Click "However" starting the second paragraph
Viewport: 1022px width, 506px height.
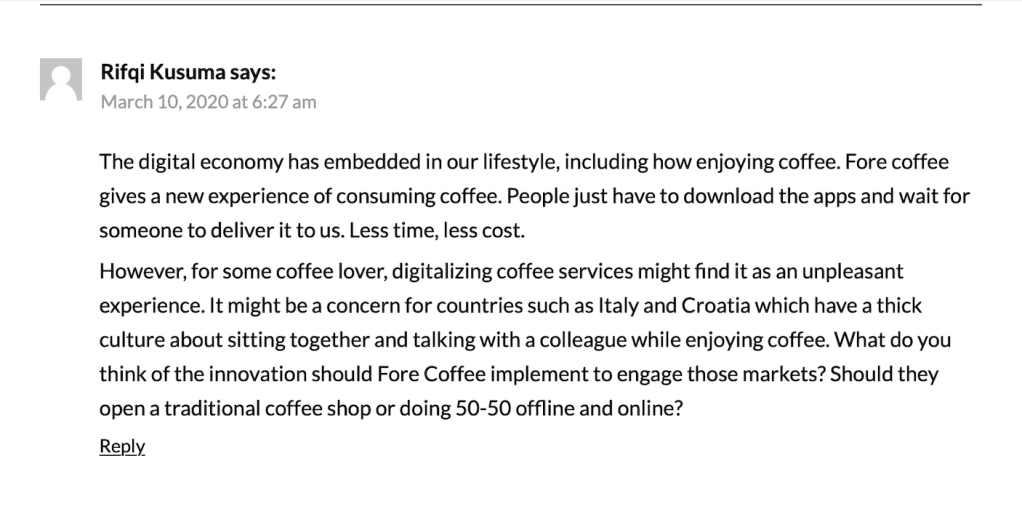pyautogui.click(x=137, y=271)
